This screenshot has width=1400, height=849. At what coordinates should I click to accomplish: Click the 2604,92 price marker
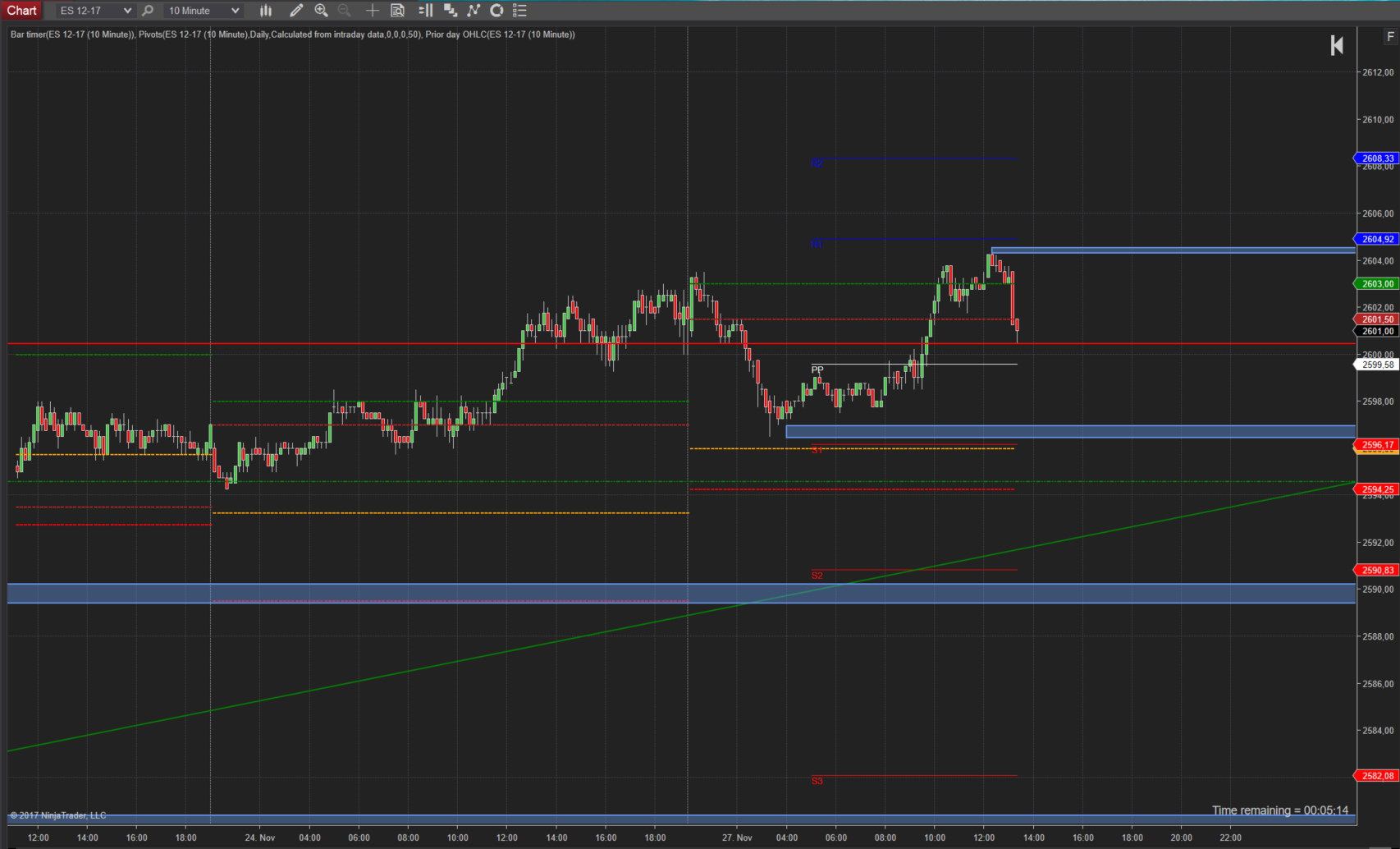(1375, 239)
